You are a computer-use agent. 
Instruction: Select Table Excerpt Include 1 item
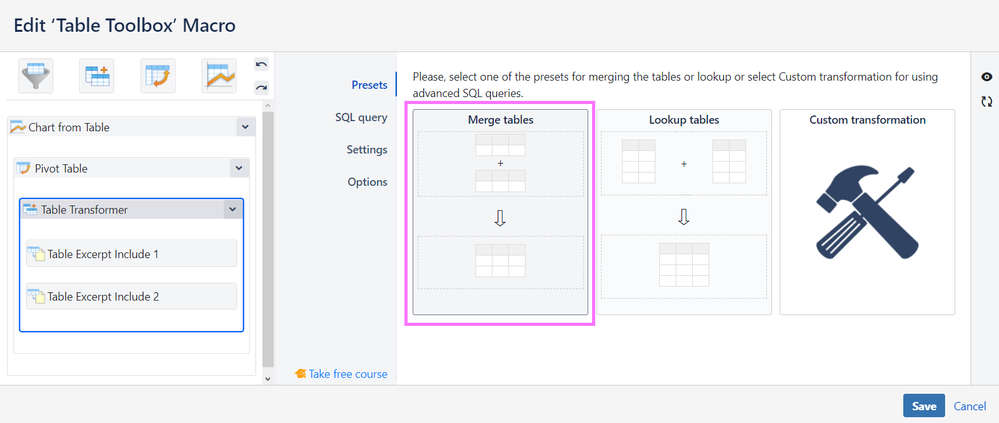[x=130, y=254]
